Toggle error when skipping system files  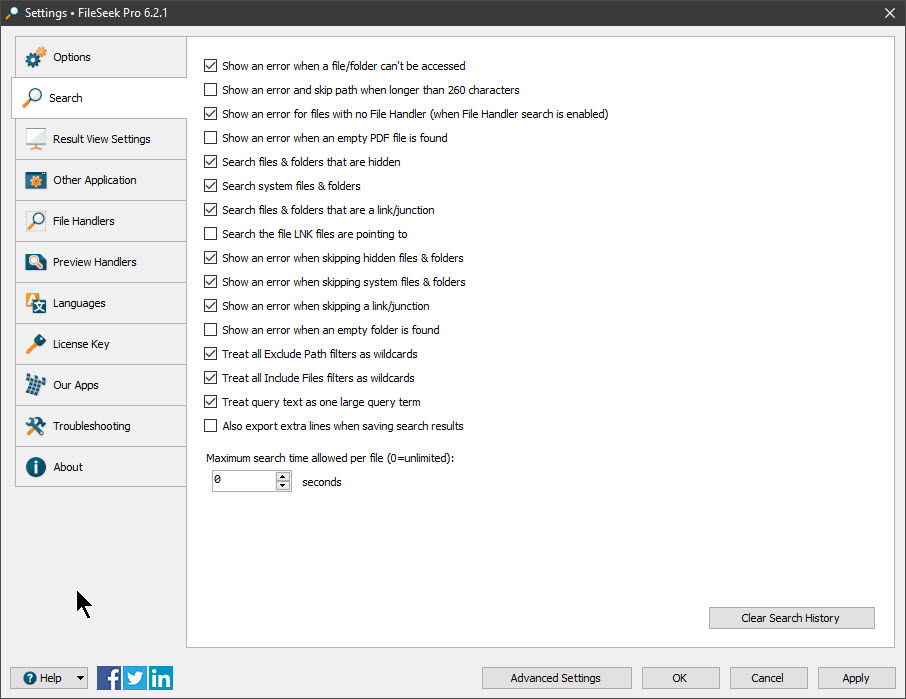[210, 282]
